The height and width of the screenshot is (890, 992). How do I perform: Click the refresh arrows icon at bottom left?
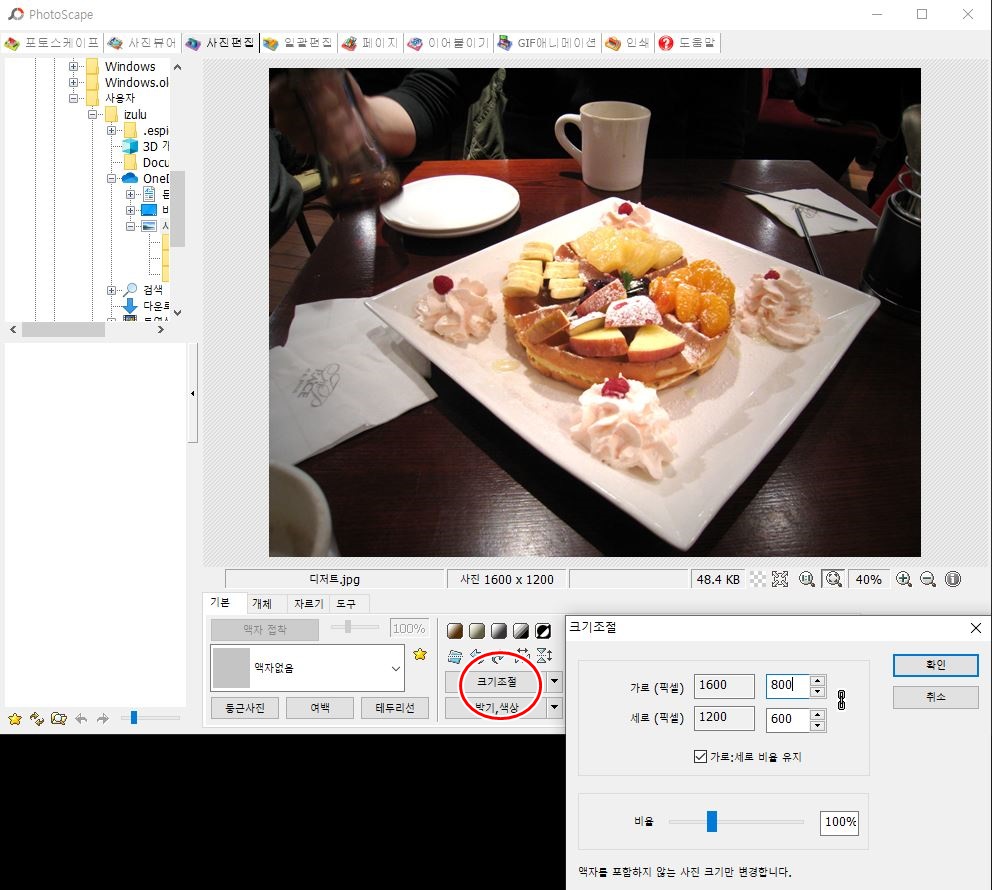(37, 719)
